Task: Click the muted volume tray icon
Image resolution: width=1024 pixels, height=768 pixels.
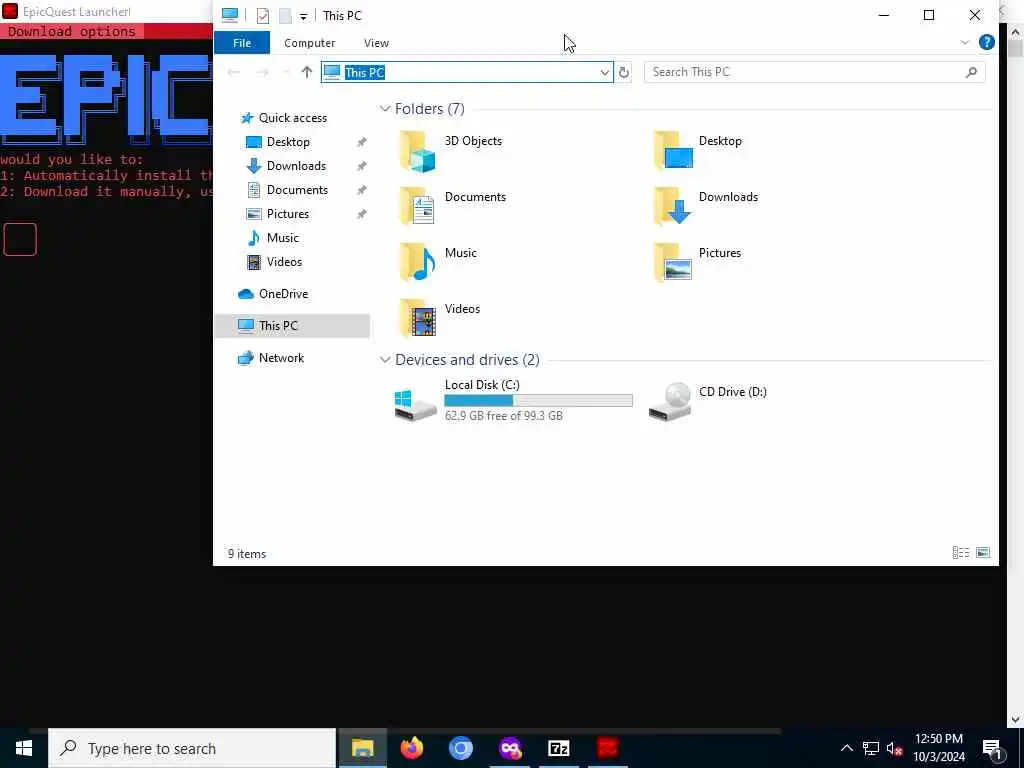Action: 894,748
